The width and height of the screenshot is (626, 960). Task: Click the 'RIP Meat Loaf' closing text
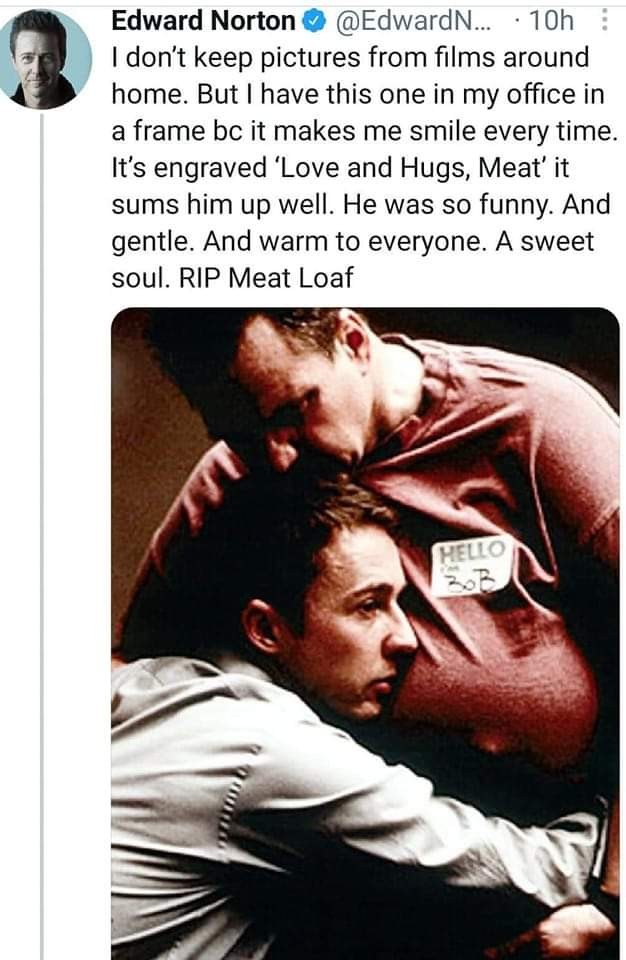tap(266, 278)
